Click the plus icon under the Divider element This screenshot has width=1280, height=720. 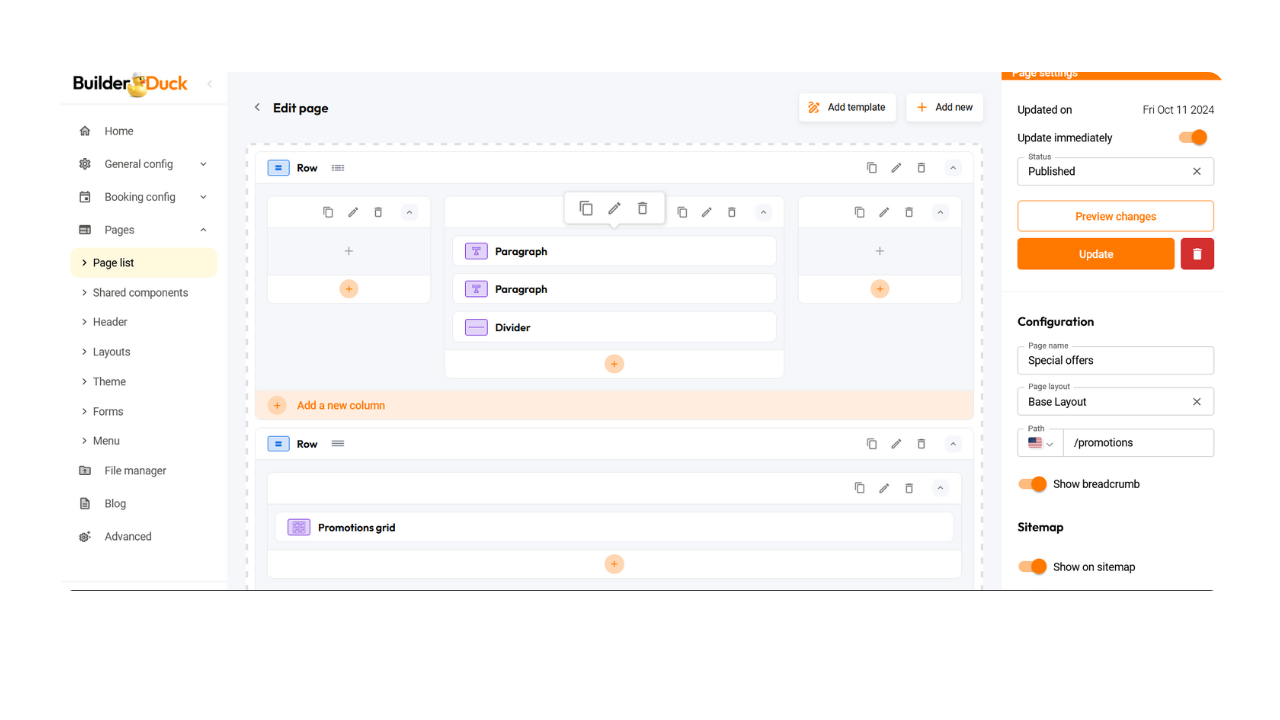coord(614,364)
